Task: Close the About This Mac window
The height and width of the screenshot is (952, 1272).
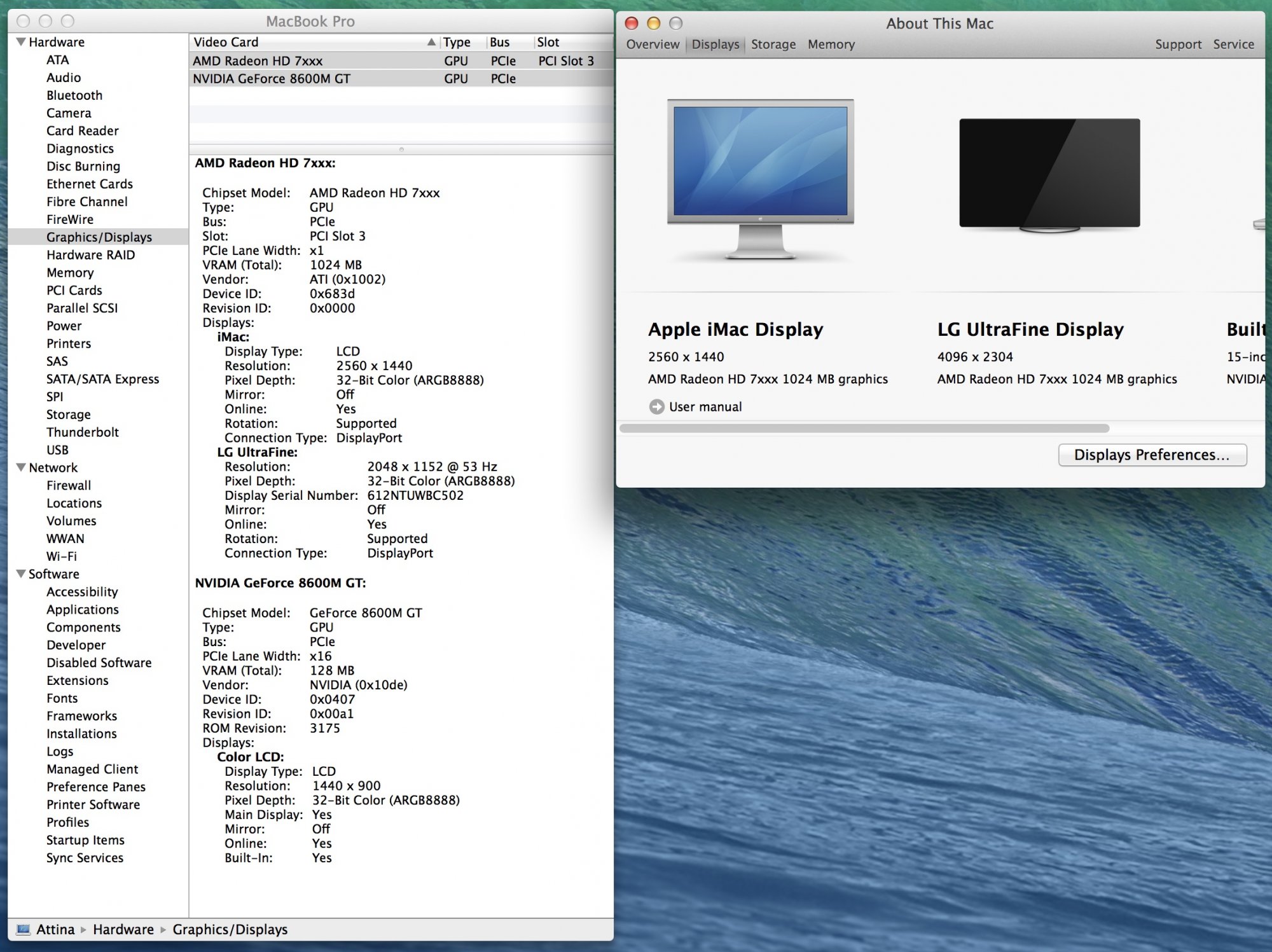Action: 632,24
